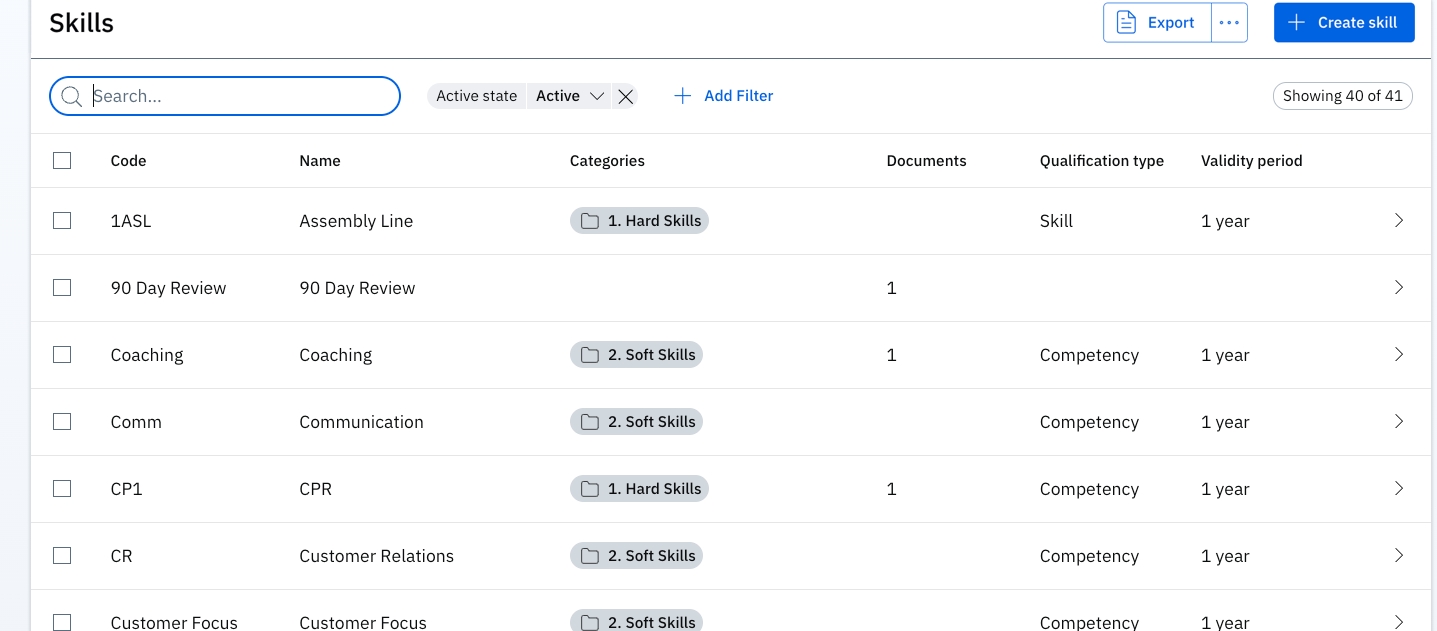1437x631 pixels.
Task: Click the folder icon in Assembly Line's category
Action: click(590, 221)
